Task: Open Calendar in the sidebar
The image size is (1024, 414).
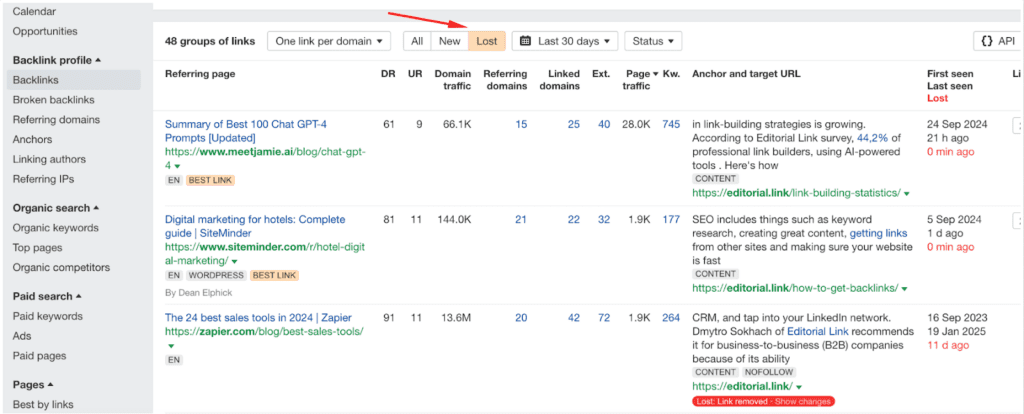Action: point(34,11)
